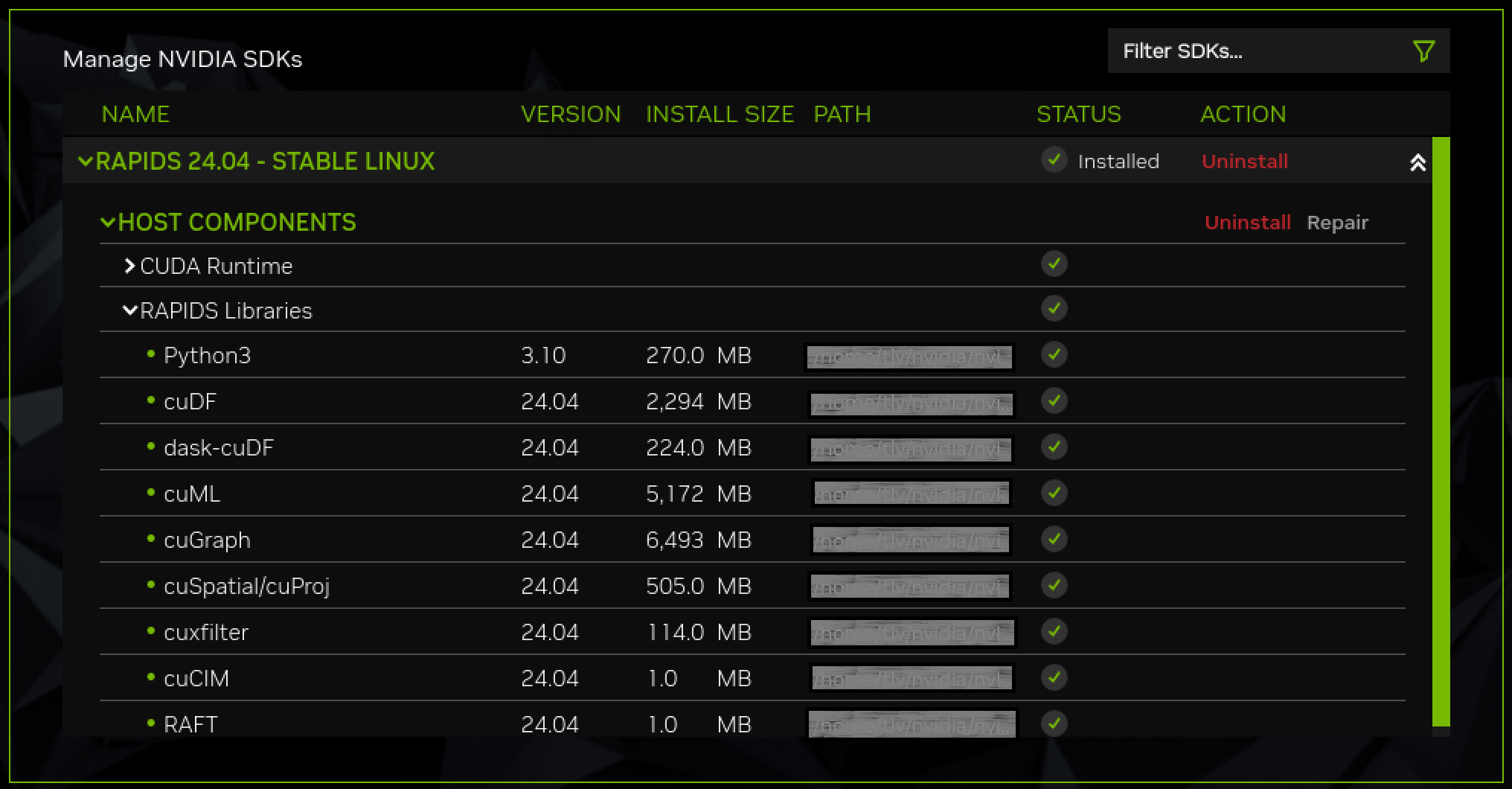Click the Manage NVIDIA SDKs title
The image size is (1512, 789).
182,59
